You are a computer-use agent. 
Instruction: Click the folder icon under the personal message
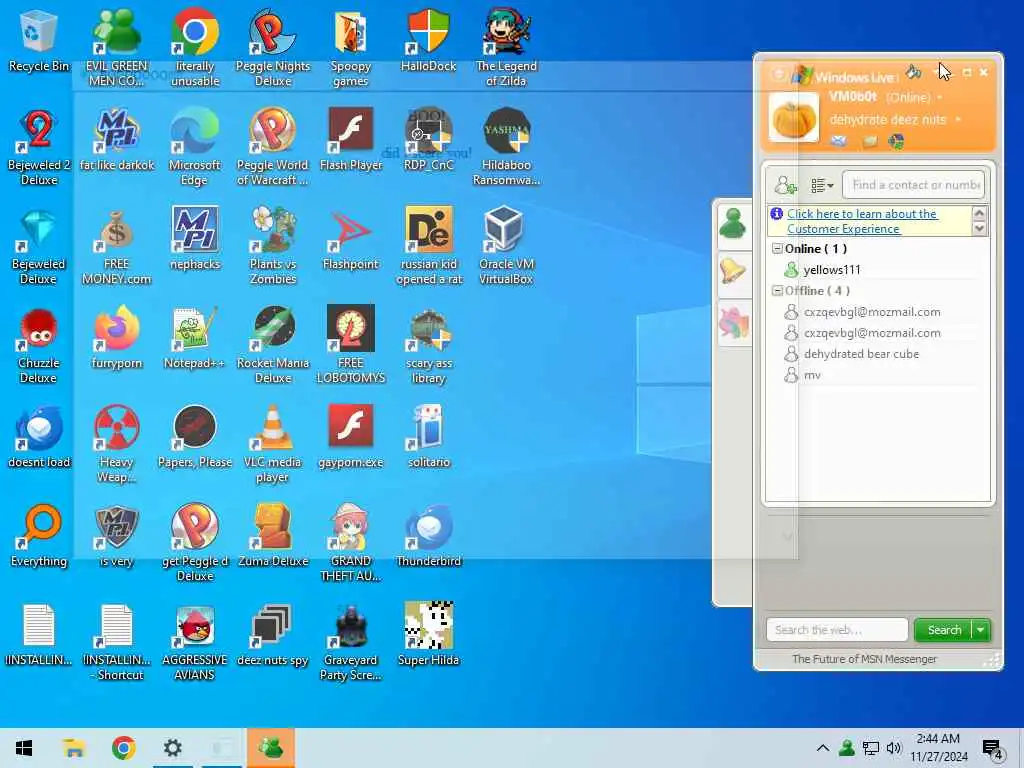pos(869,141)
